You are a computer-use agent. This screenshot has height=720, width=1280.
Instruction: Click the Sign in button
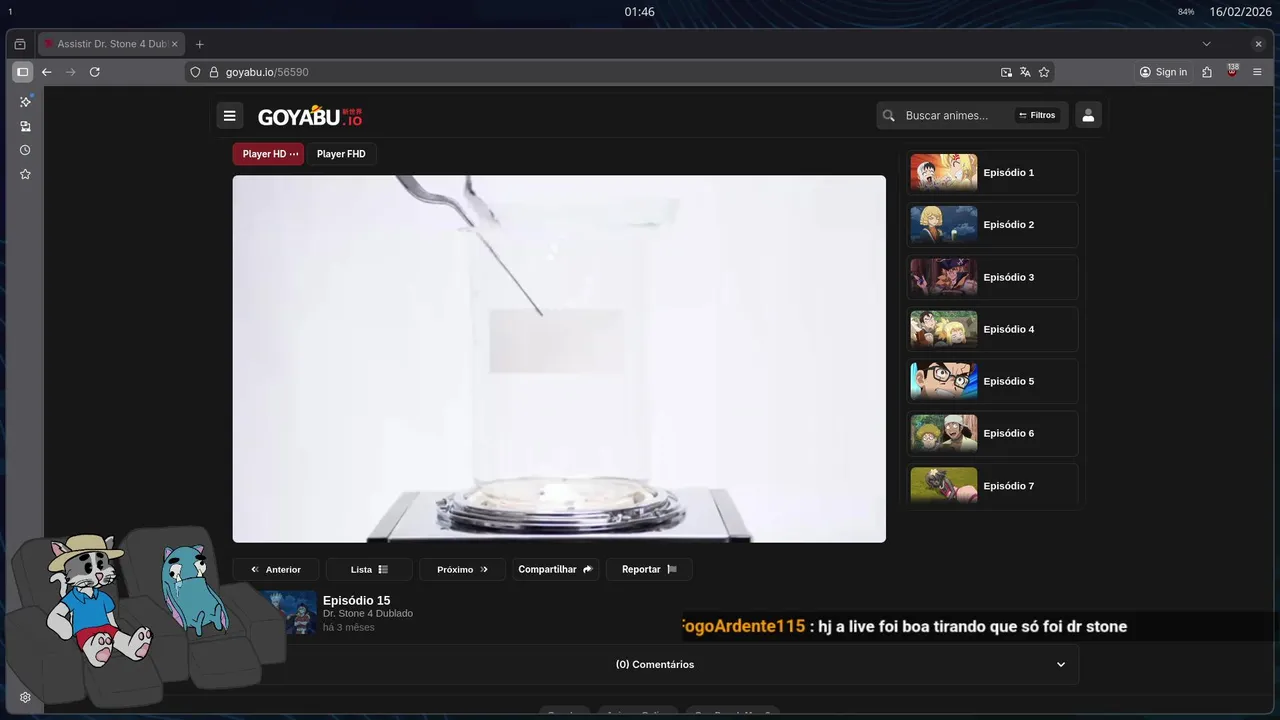tap(1163, 72)
